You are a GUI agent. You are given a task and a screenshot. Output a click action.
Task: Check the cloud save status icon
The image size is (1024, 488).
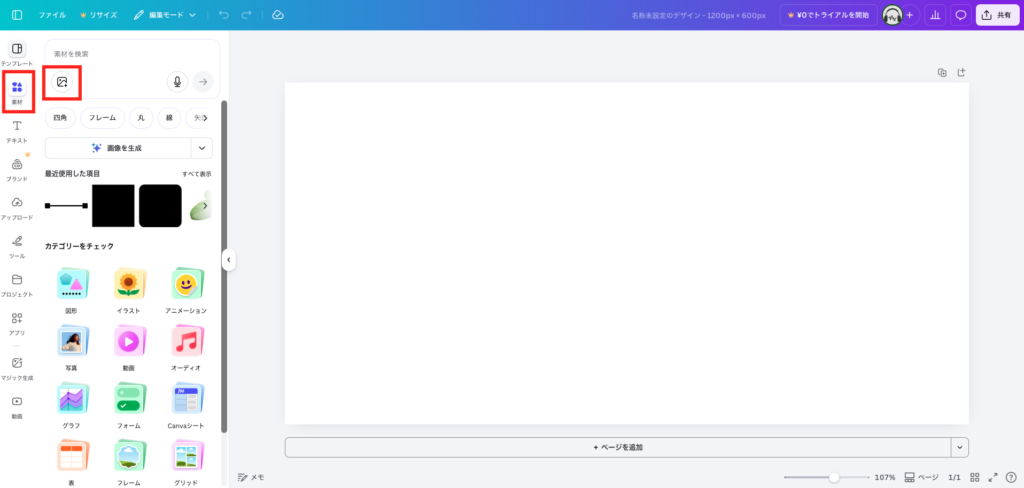(x=278, y=15)
